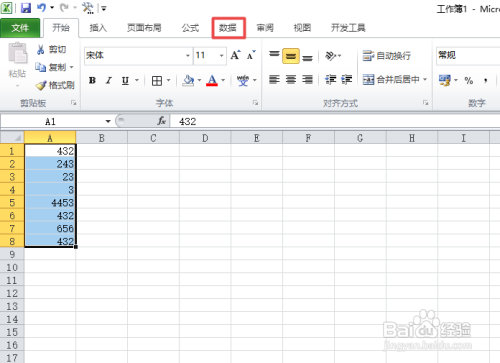This screenshot has width=500, height=363.
Task: Click the Paste clipboard icon
Action: [x=17, y=53]
